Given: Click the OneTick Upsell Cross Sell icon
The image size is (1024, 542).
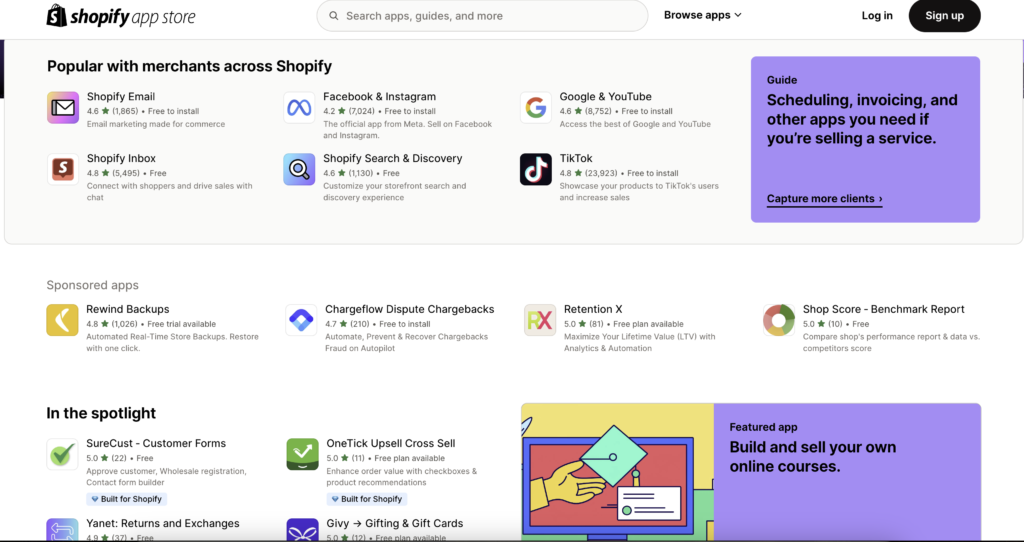Looking at the screenshot, I should click(302, 454).
